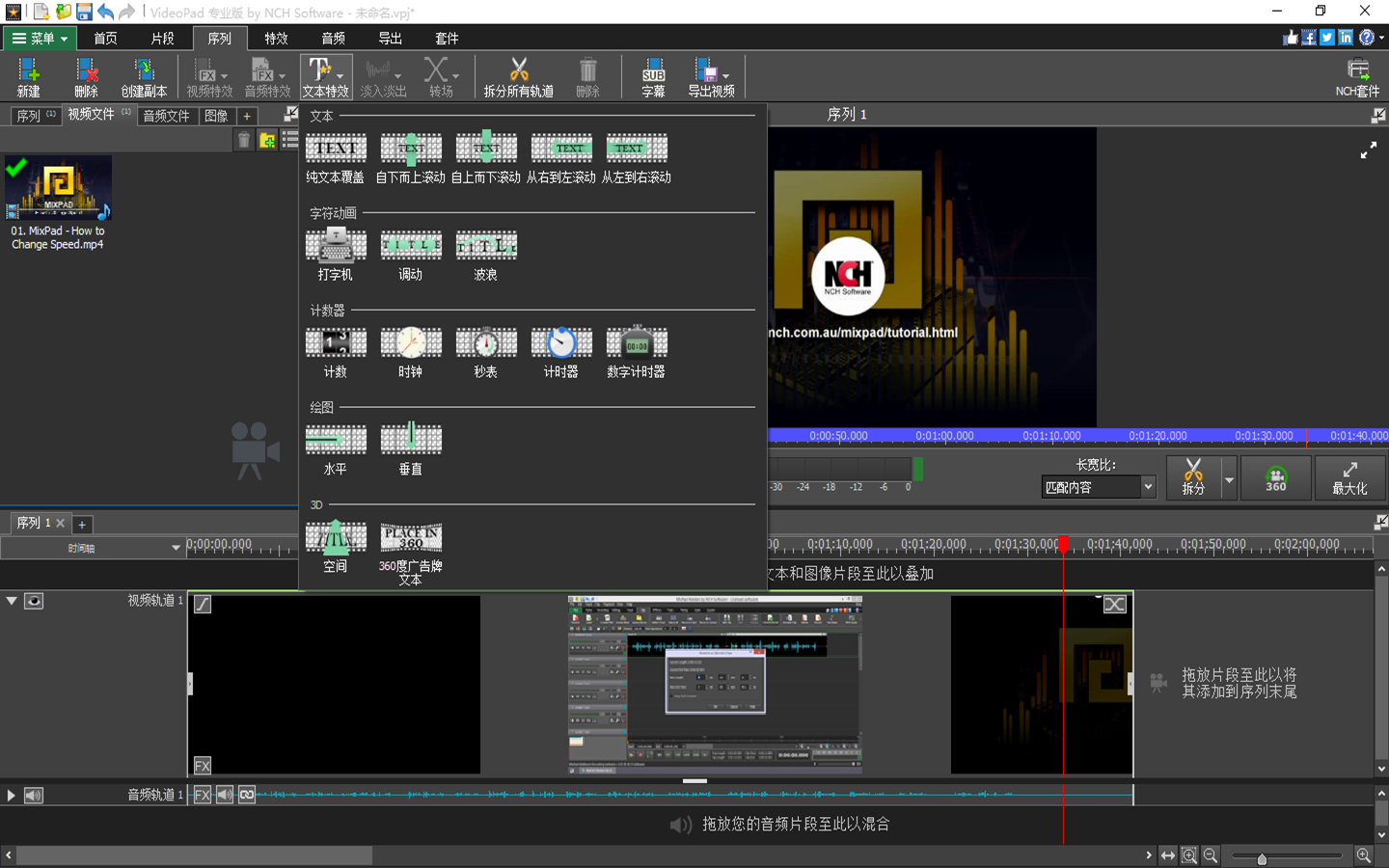Expand 音频轨道 1 triangle
Image resolution: width=1389 pixels, height=868 pixels.
click(12, 796)
